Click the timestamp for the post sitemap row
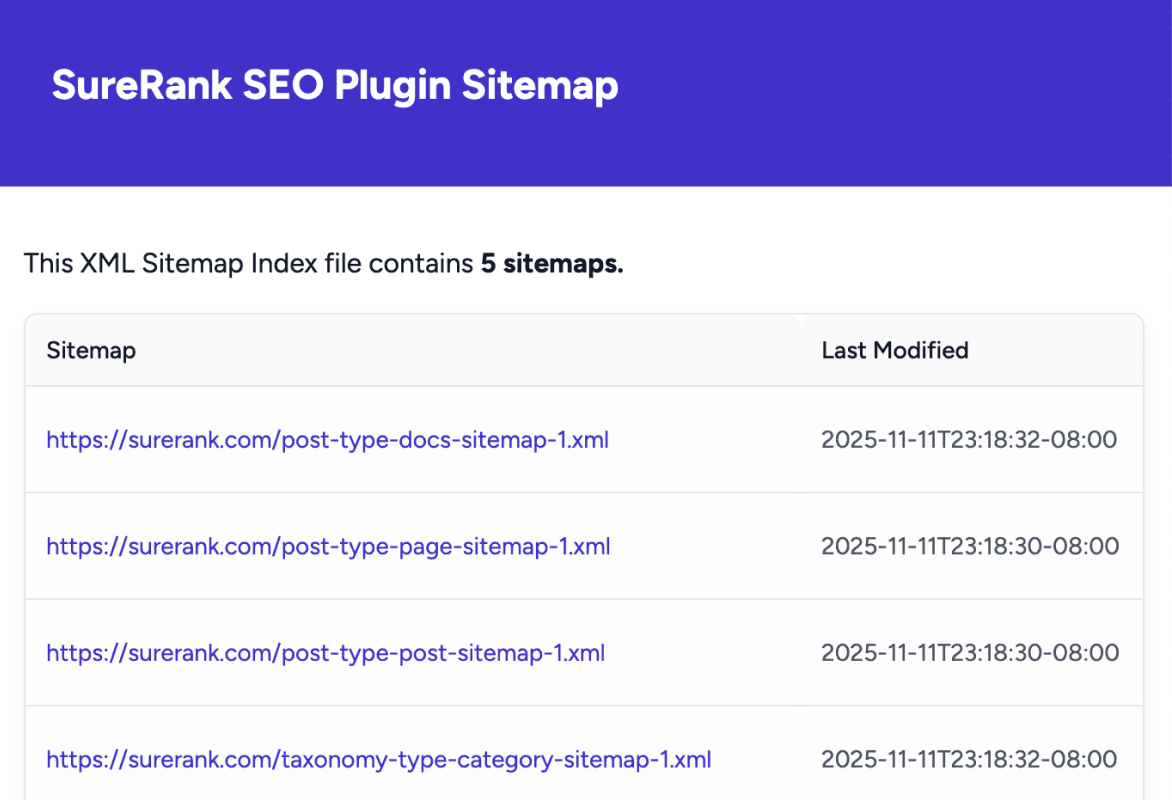The height and width of the screenshot is (800, 1172). (969, 652)
